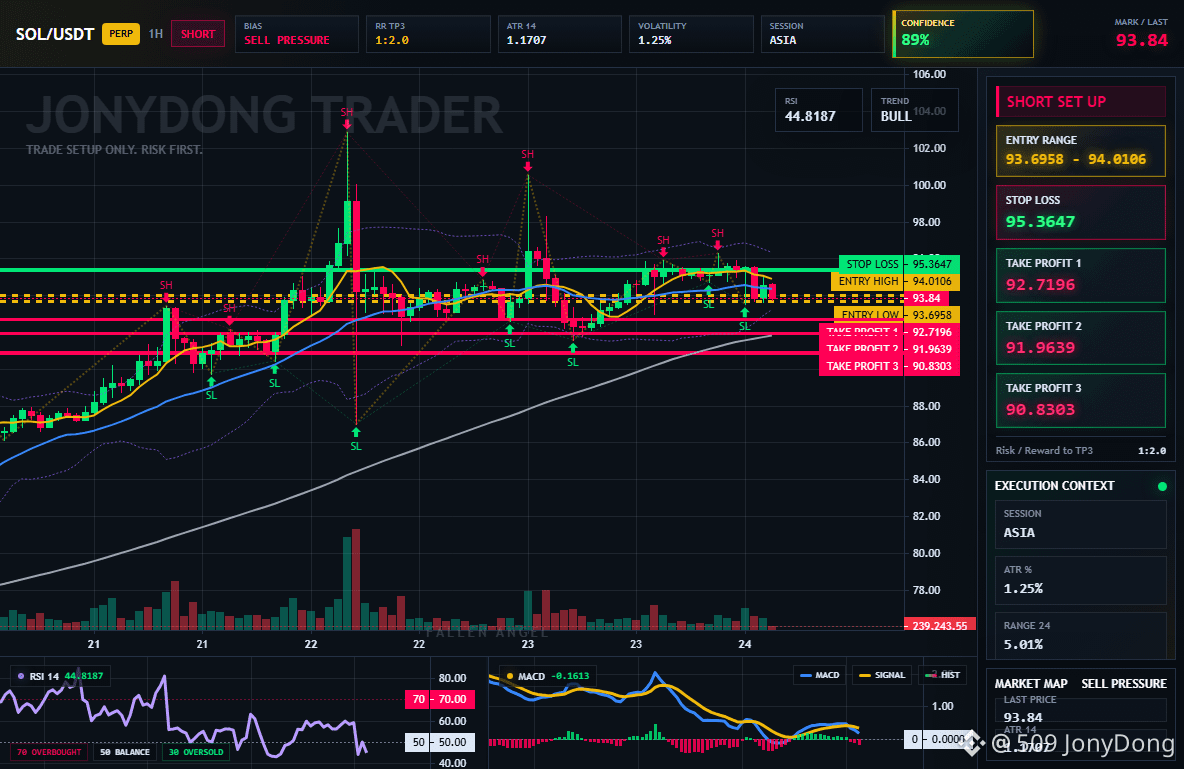Click the TREND BULL chart badge
This screenshot has height=769, width=1184.
tap(914, 110)
